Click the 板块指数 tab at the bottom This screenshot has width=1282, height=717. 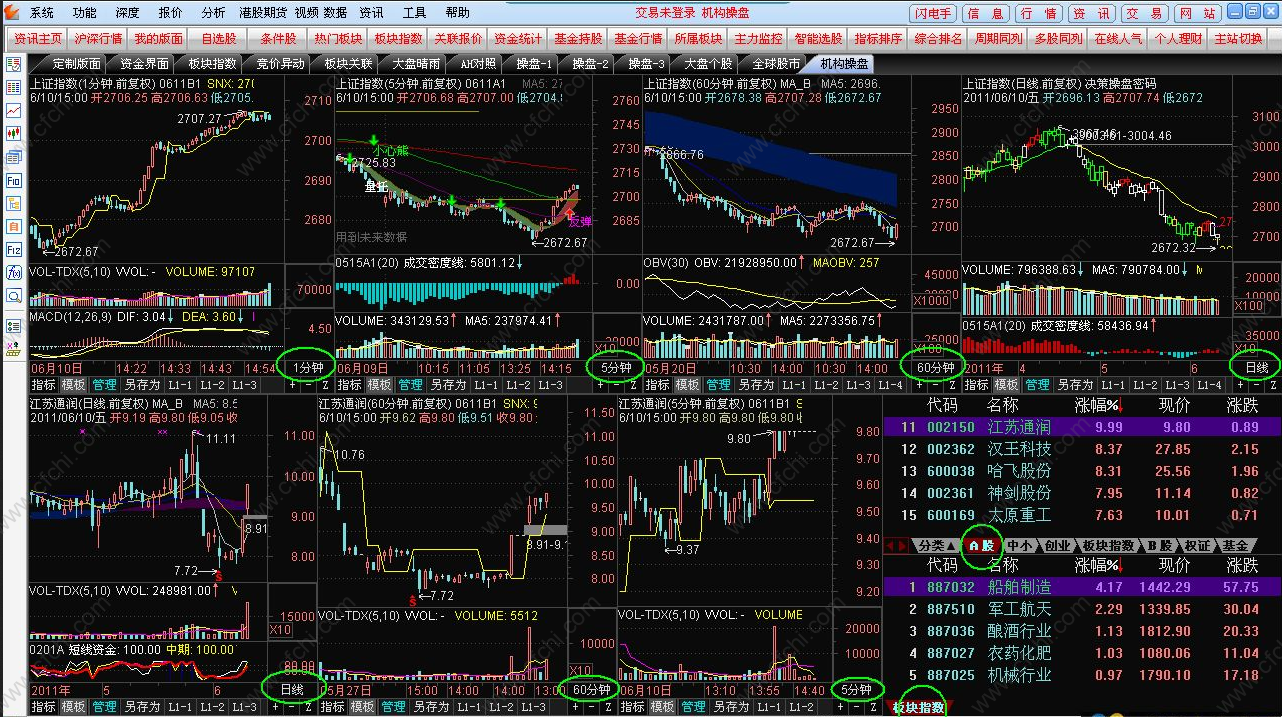(918, 707)
